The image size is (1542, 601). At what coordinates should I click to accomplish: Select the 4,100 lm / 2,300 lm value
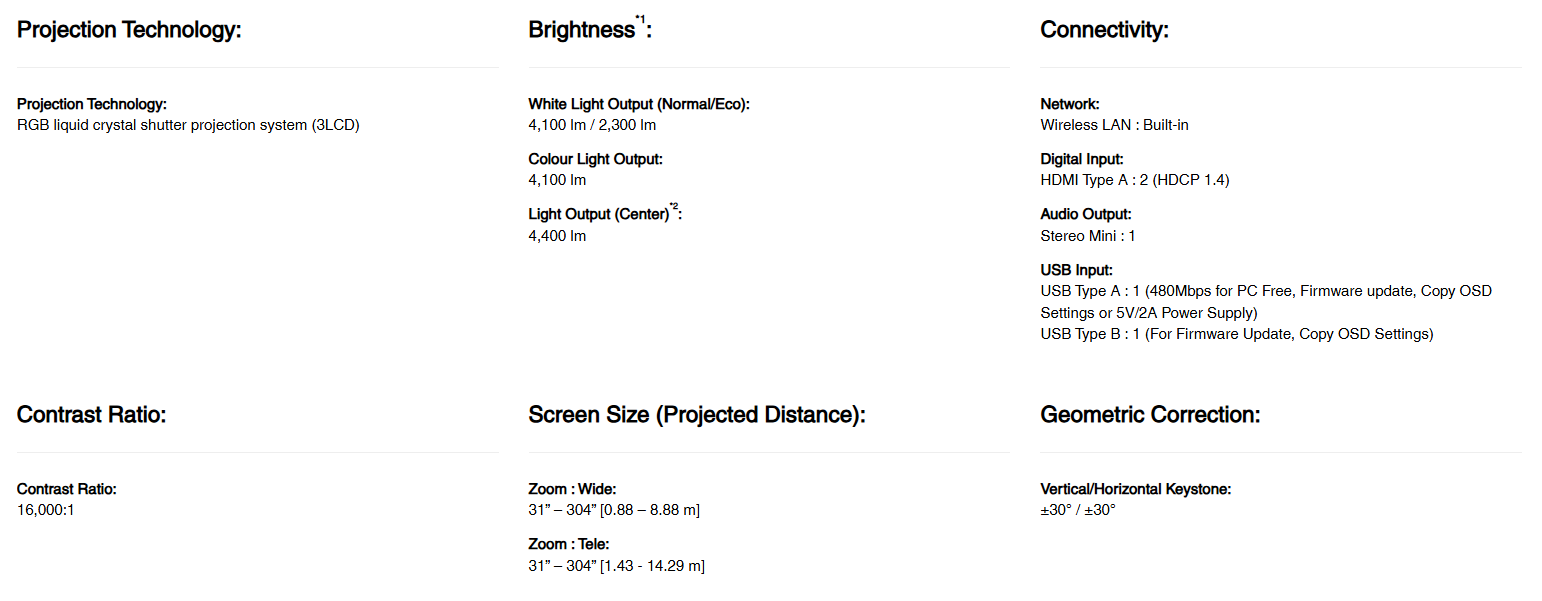[x=592, y=125]
